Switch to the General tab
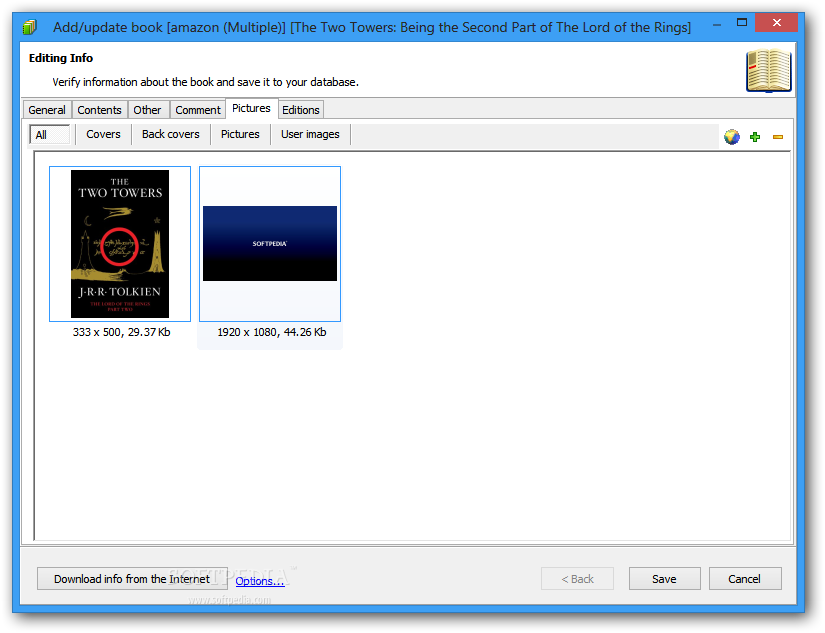825x633 pixels. (x=47, y=110)
